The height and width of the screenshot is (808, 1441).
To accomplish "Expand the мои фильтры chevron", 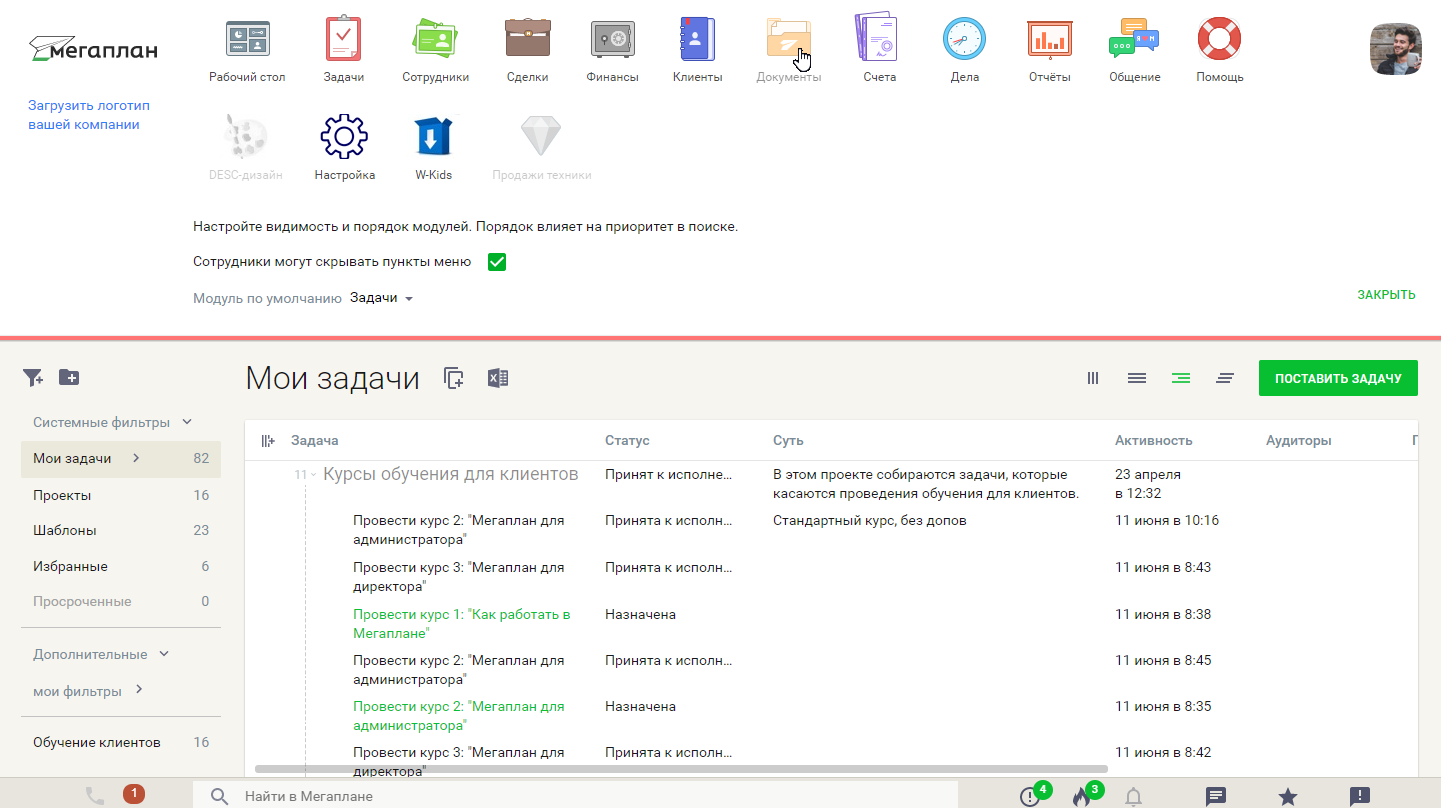I will tap(139, 690).
